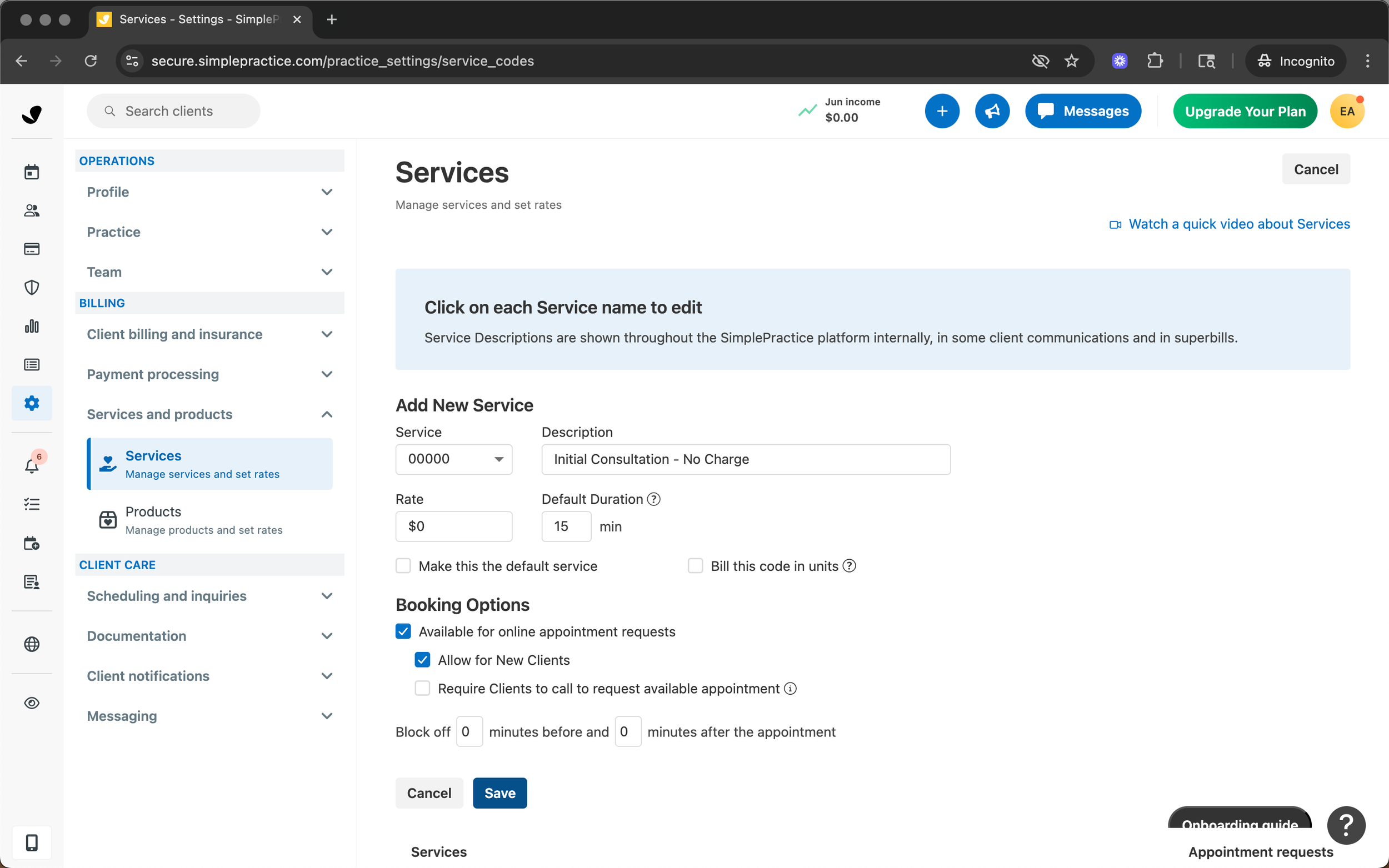Click the globe website icon in sidebar
The image size is (1389, 868).
tap(32, 644)
